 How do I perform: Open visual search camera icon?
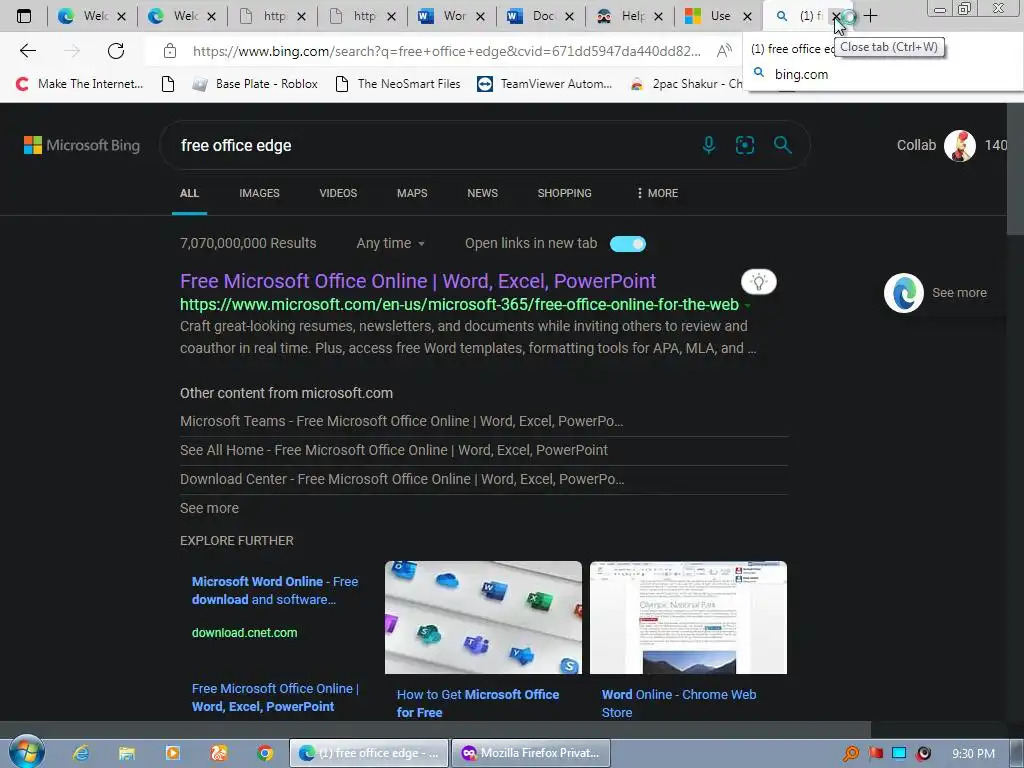[x=744, y=145]
